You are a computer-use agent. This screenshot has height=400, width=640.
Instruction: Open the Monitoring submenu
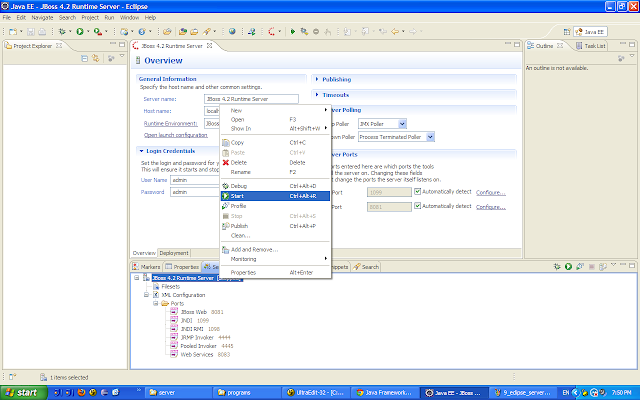[275, 259]
